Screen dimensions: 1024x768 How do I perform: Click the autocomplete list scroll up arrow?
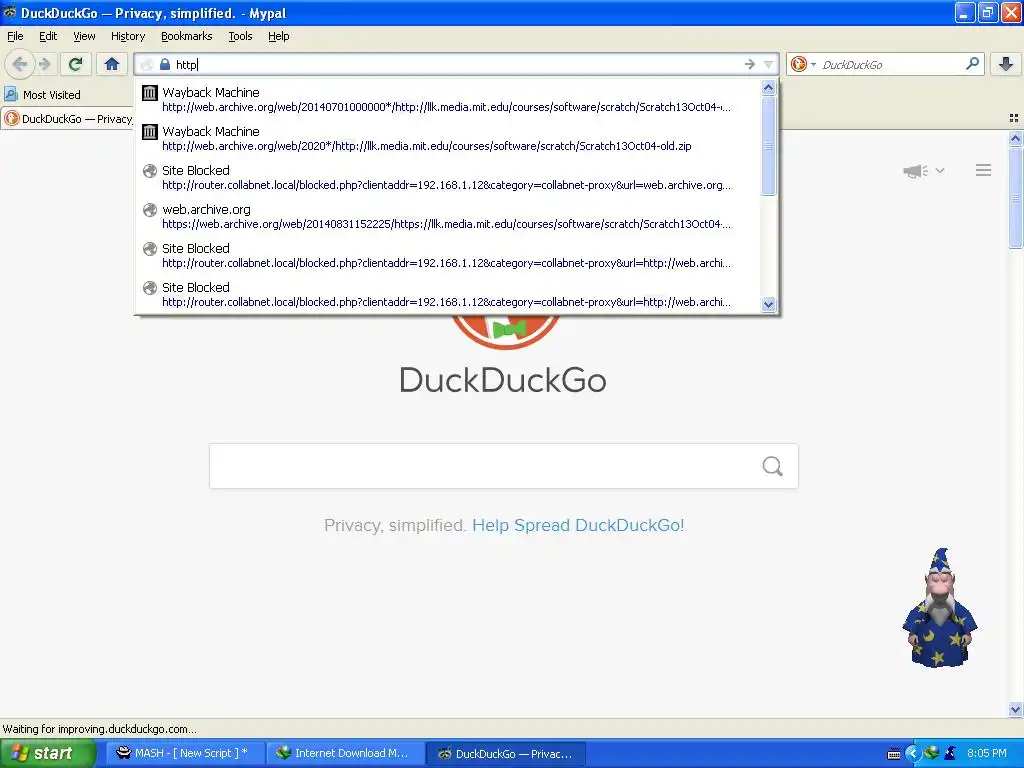pos(769,88)
